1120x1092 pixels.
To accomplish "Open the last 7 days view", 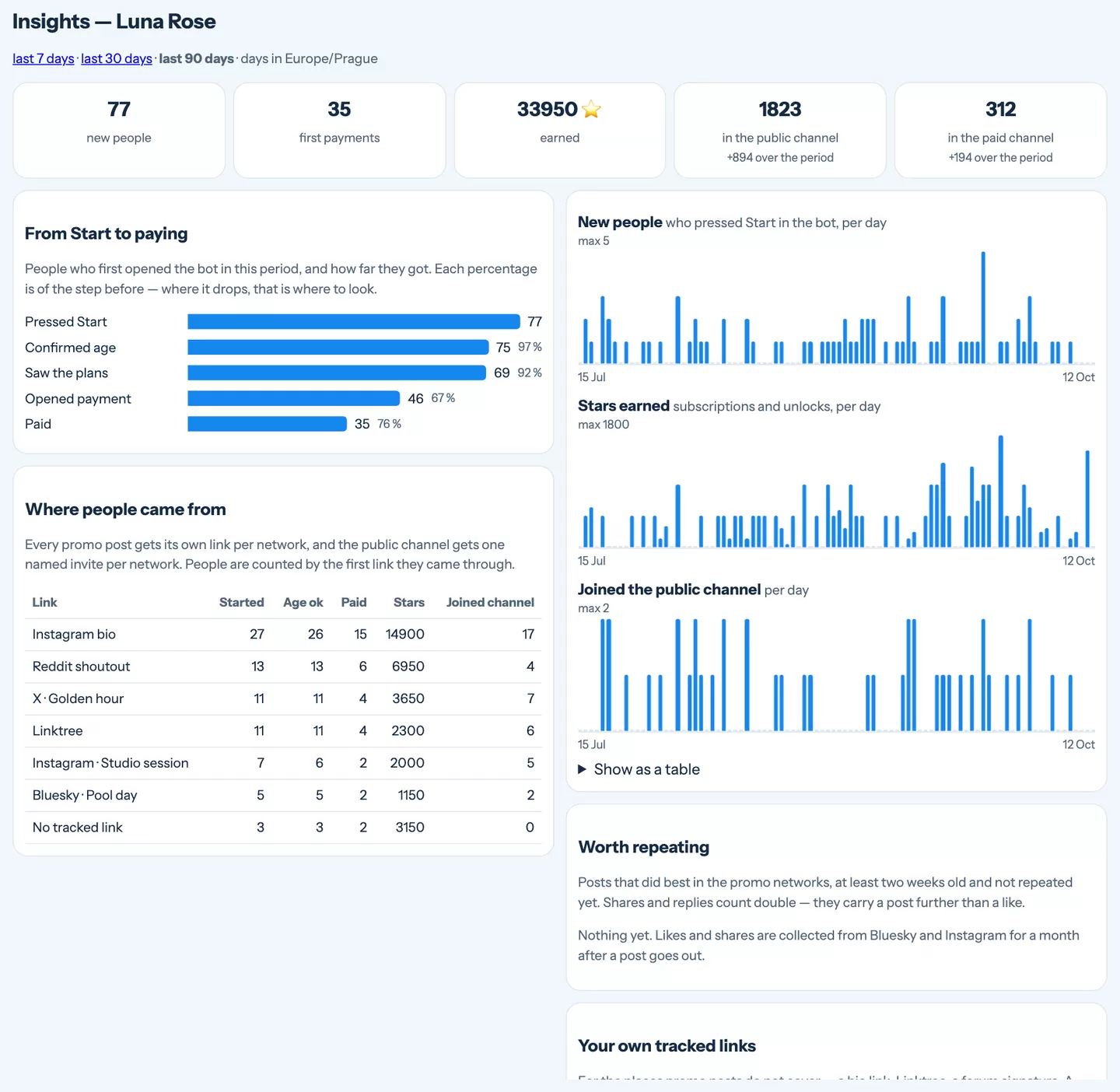I will click(x=44, y=59).
